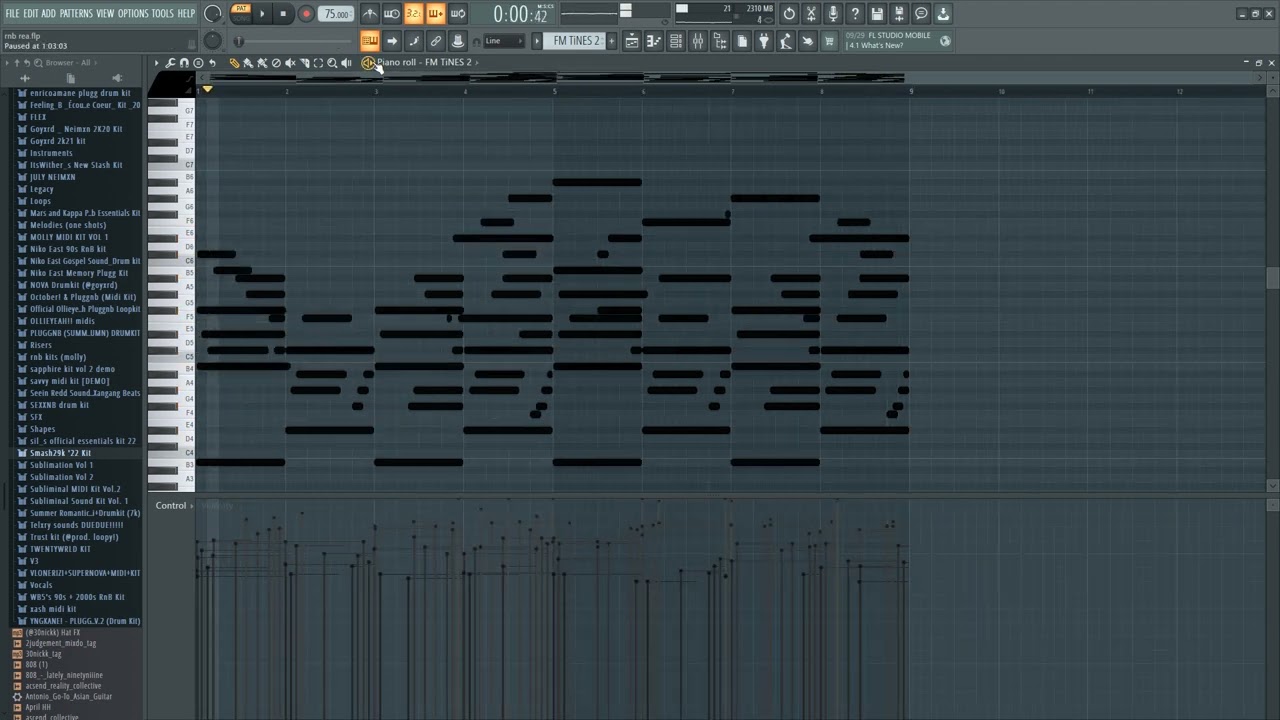Open the Playlist window button
Viewport: 1280px width, 720px height.
(632, 41)
